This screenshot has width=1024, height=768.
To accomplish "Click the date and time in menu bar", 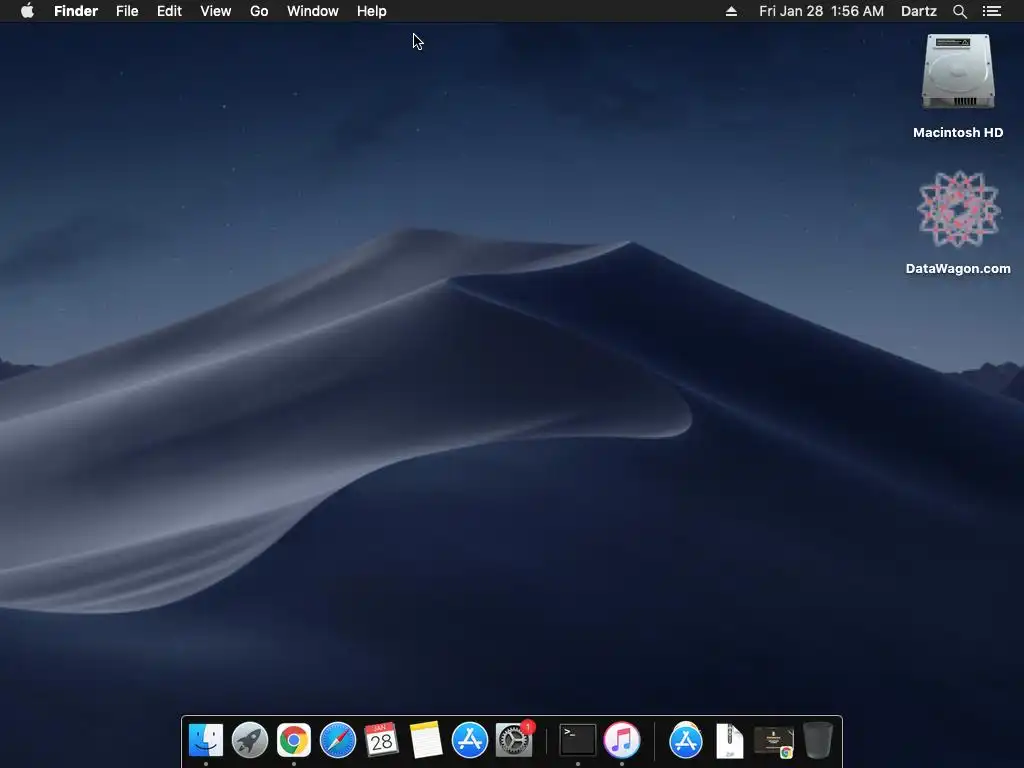I will tap(822, 11).
